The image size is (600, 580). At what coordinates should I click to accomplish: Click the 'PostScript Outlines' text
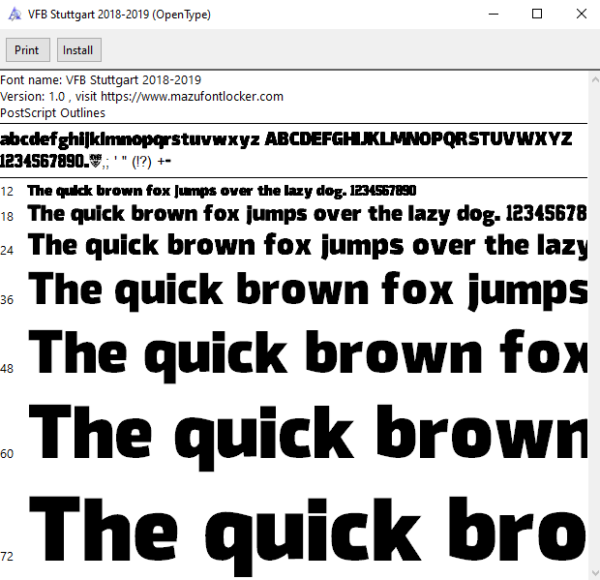pyautogui.click(x=52, y=113)
